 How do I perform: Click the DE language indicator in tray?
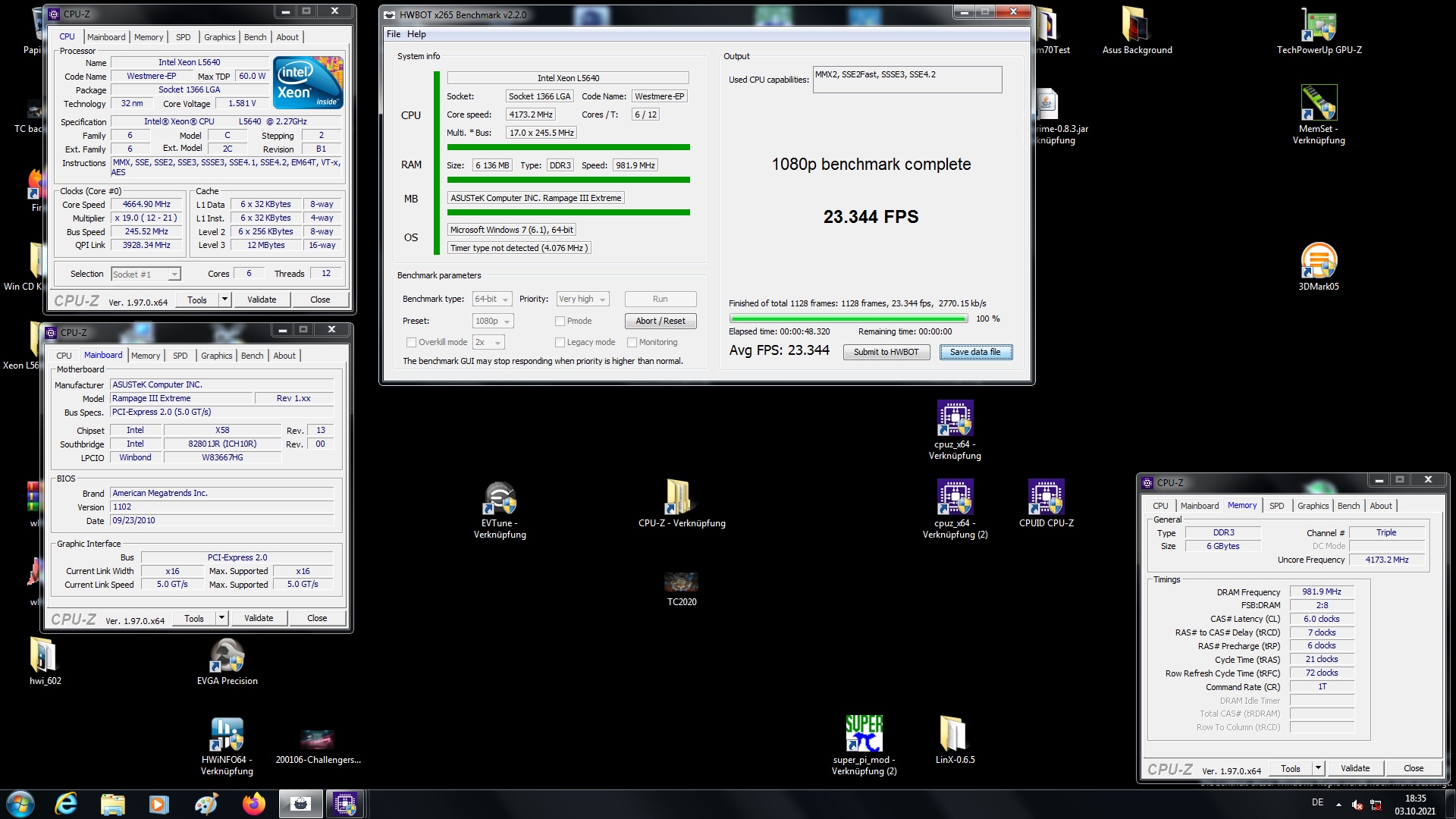click(x=1318, y=802)
